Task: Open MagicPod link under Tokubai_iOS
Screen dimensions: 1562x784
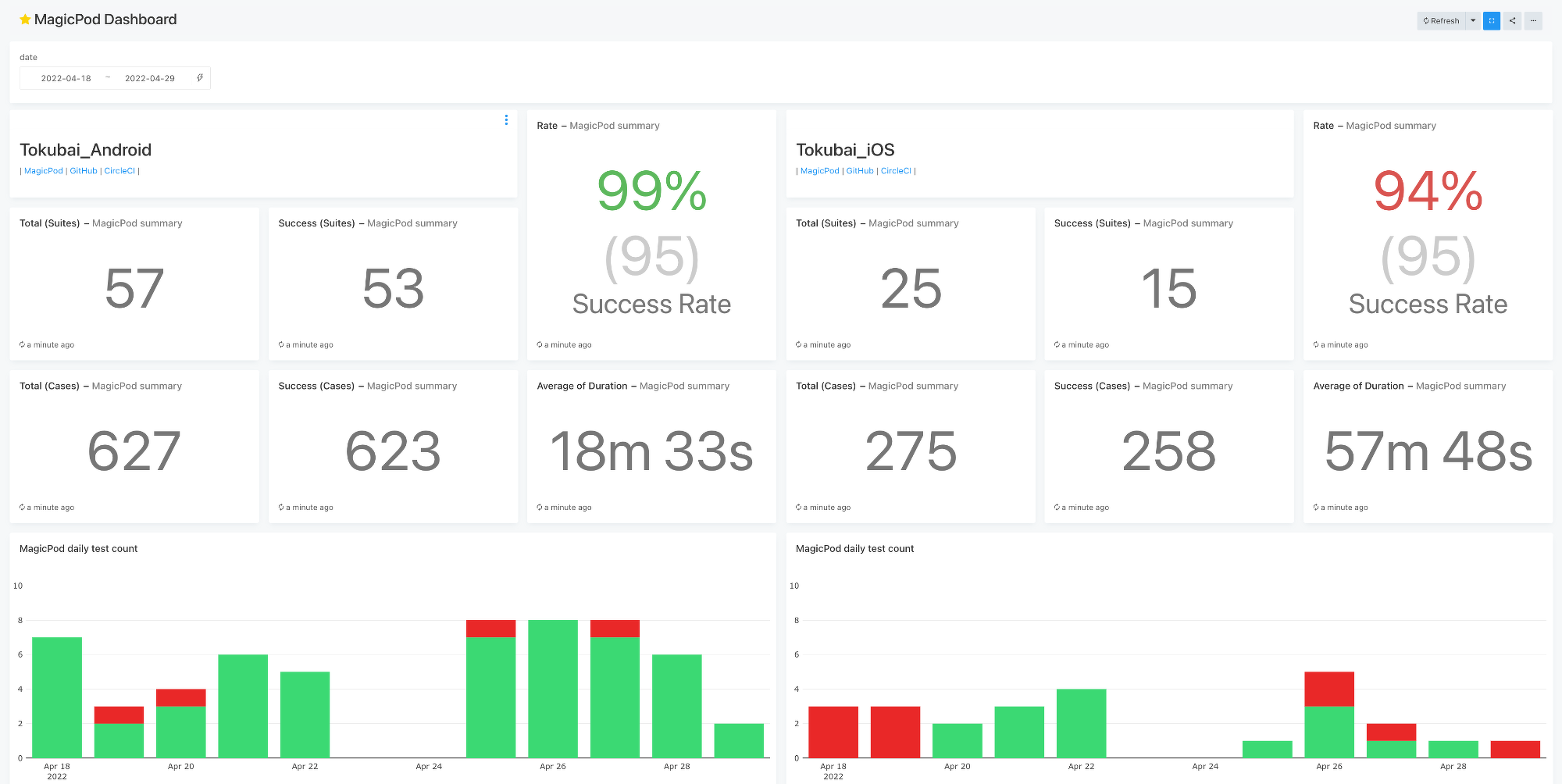Action: click(x=820, y=171)
